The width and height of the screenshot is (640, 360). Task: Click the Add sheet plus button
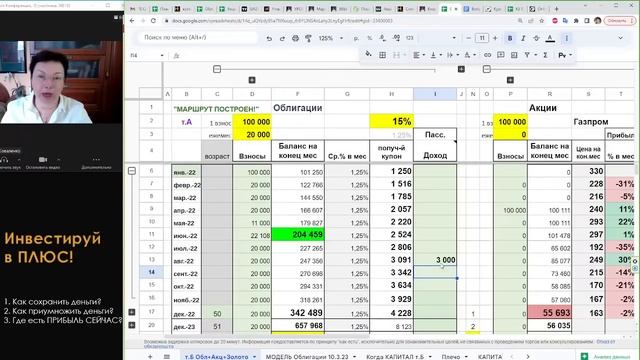tap(150, 356)
